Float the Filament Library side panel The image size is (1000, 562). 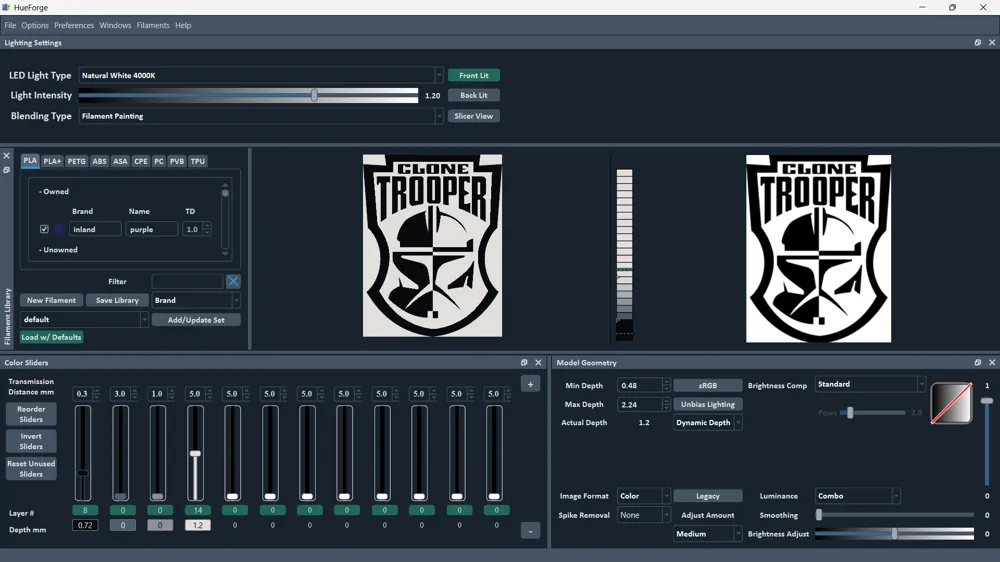(6, 170)
